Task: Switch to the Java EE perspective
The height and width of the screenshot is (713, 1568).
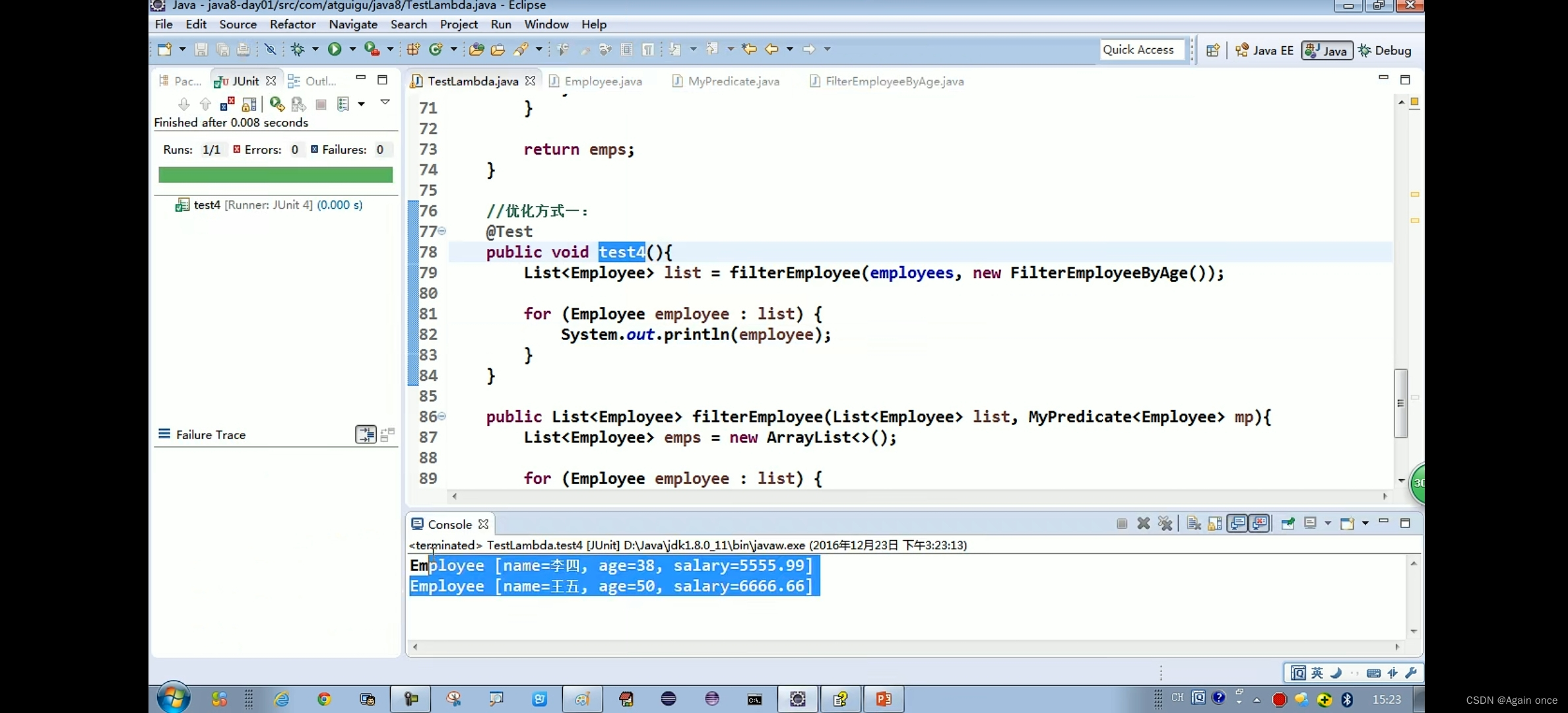Action: click(1264, 50)
